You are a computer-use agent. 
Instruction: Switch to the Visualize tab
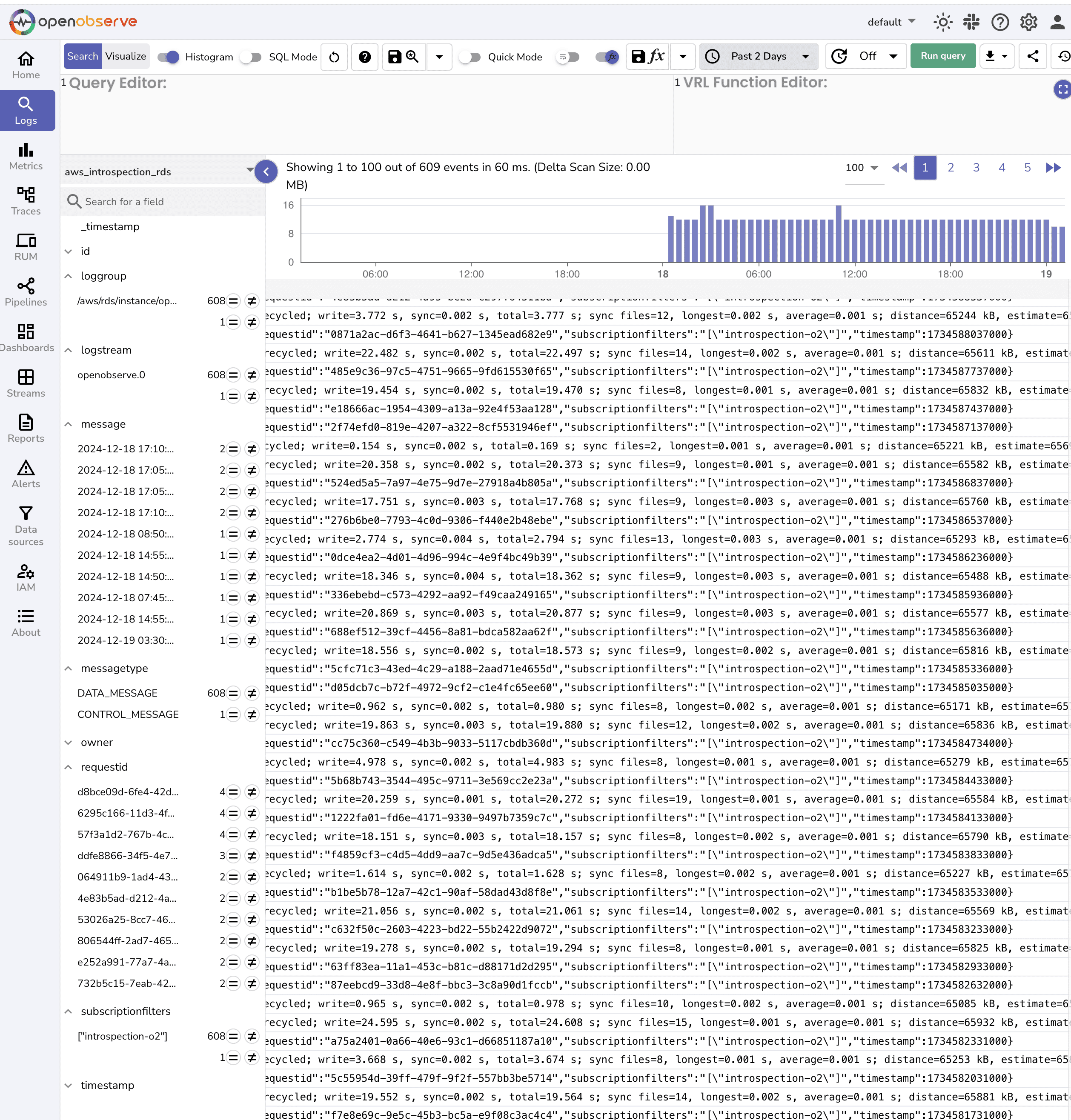point(126,56)
